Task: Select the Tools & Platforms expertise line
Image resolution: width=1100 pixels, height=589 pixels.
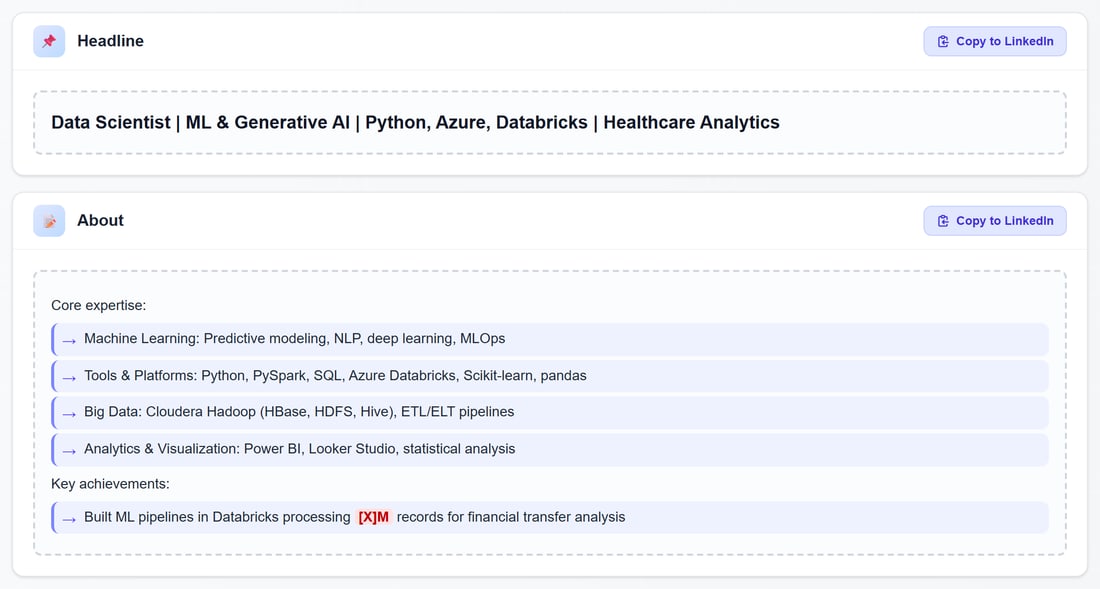Action: click(x=550, y=376)
